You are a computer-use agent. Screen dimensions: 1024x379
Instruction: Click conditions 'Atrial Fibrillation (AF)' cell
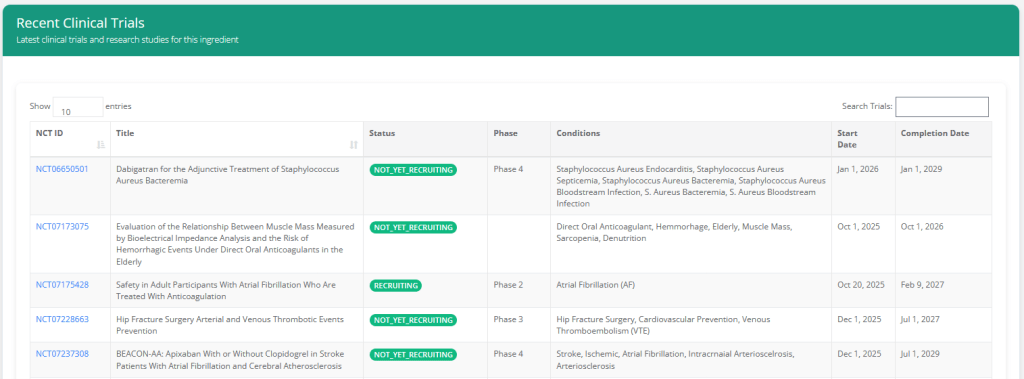(690, 290)
